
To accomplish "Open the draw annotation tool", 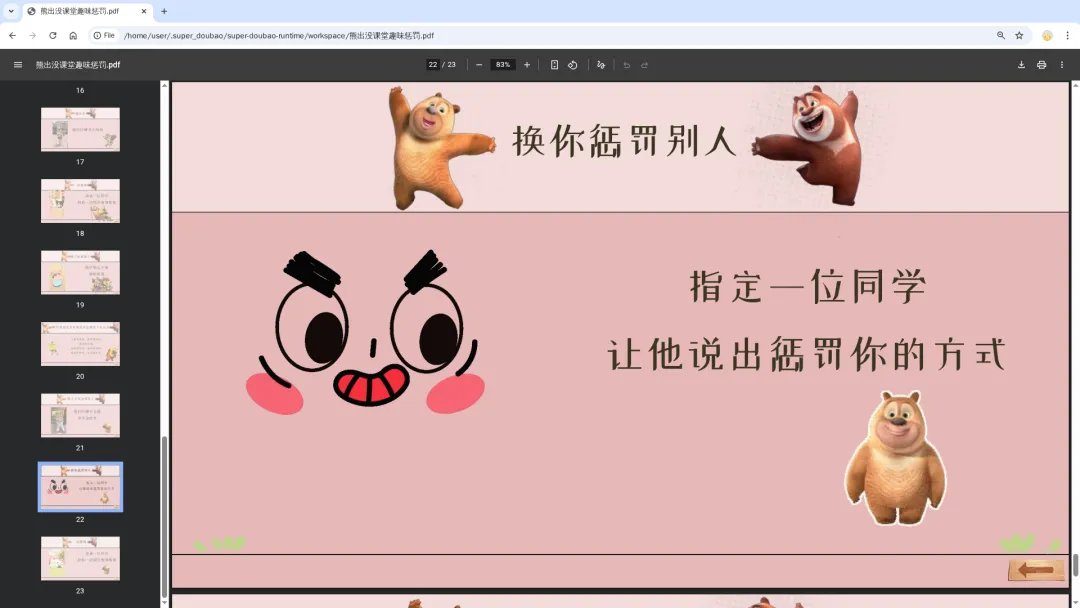I will coord(601,65).
